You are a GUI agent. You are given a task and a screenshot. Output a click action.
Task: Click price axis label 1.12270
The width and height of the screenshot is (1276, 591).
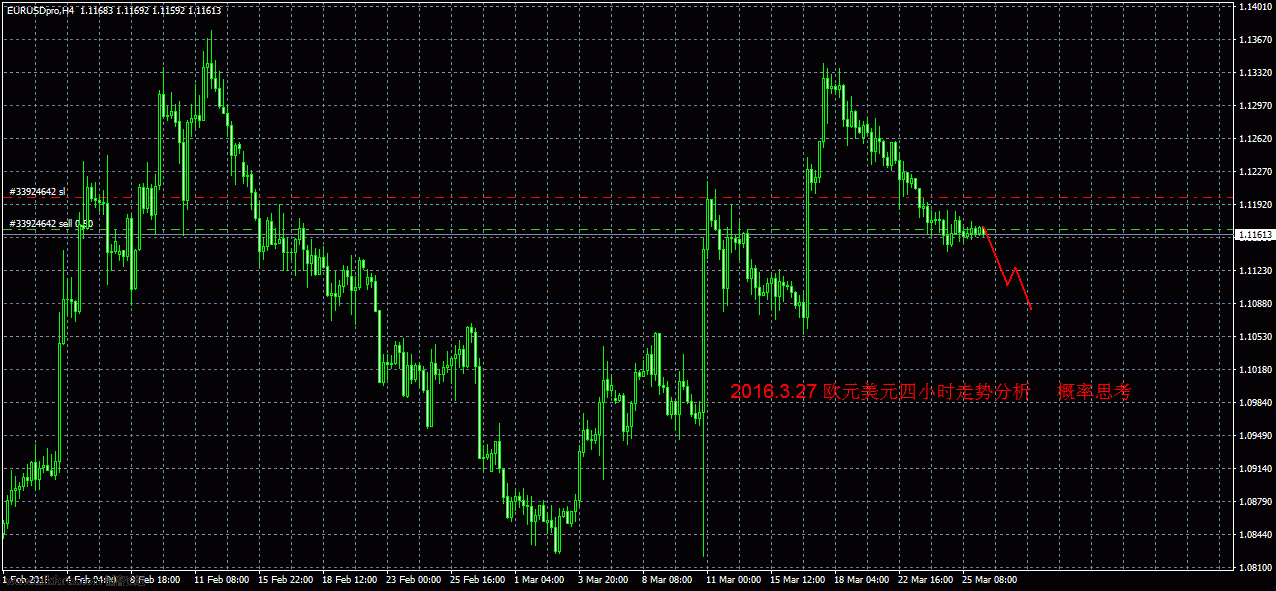(x=1257, y=172)
